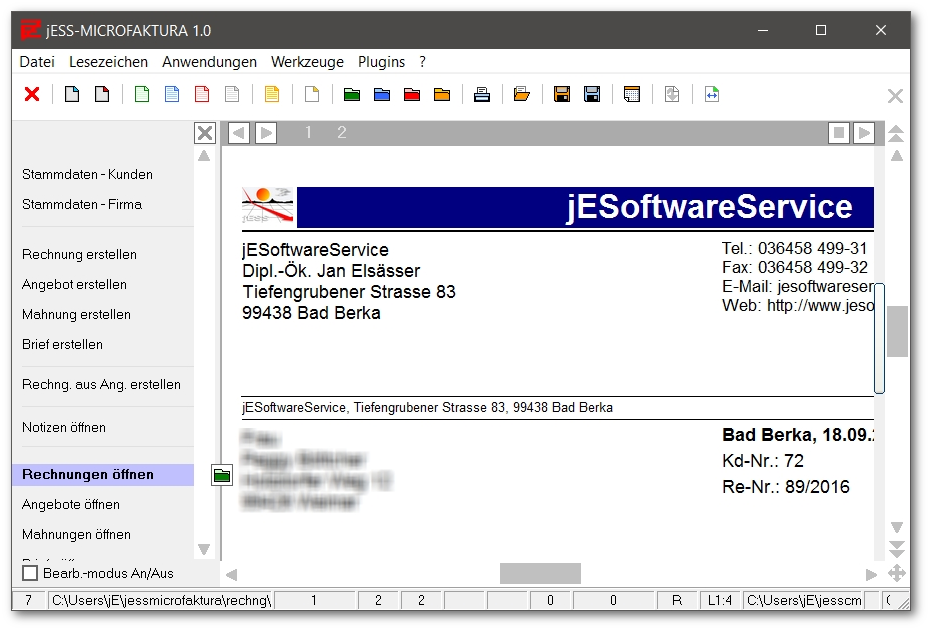Open the Datei menu
The height and width of the screenshot is (630, 930).
pos(37,62)
